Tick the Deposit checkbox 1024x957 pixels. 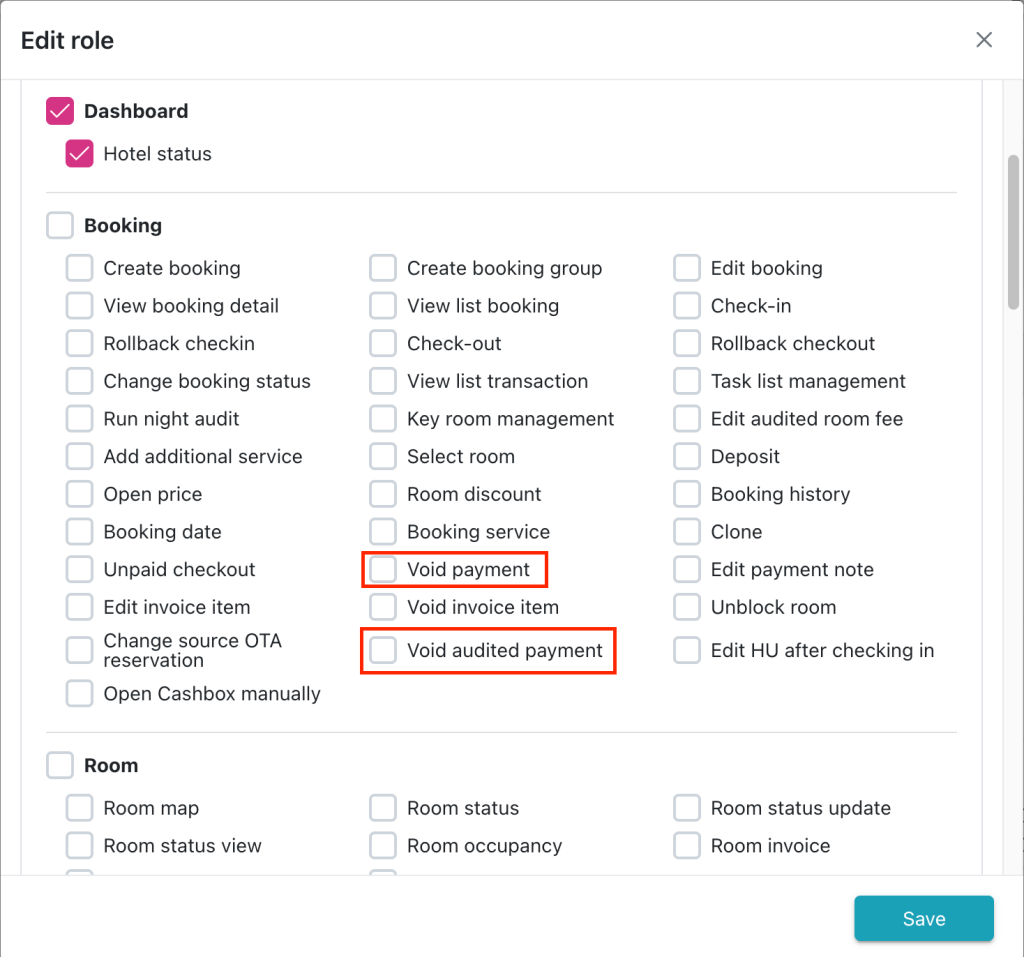click(x=687, y=457)
